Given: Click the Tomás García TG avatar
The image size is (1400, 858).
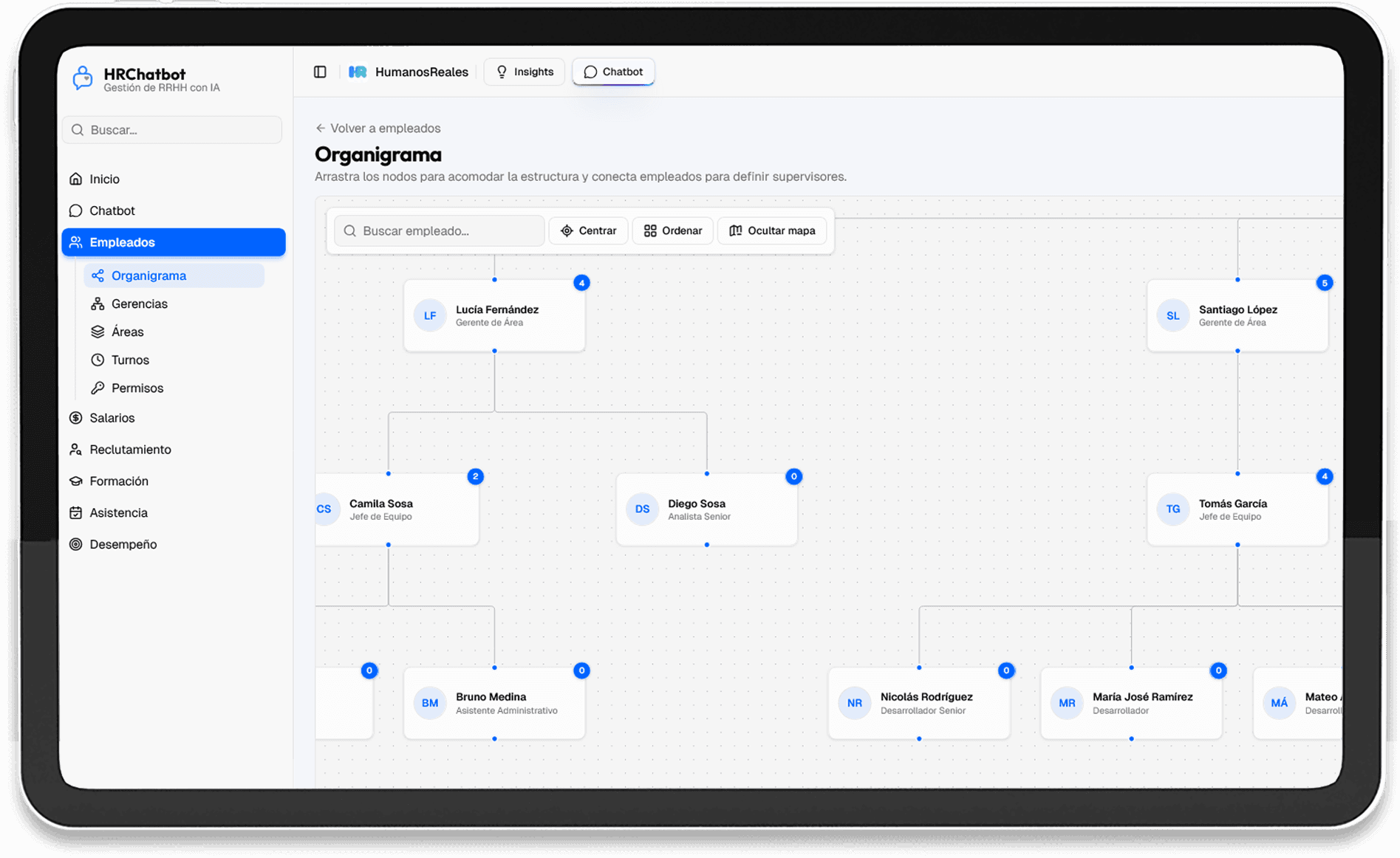Looking at the screenshot, I should (1172, 509).
